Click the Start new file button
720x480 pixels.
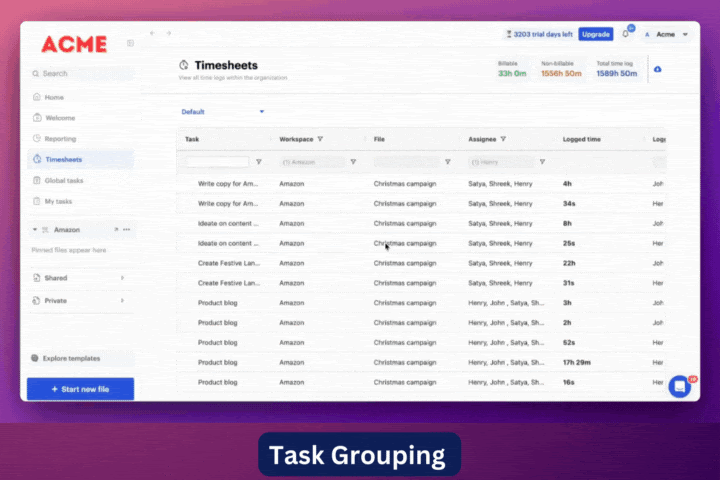point(80,388)
